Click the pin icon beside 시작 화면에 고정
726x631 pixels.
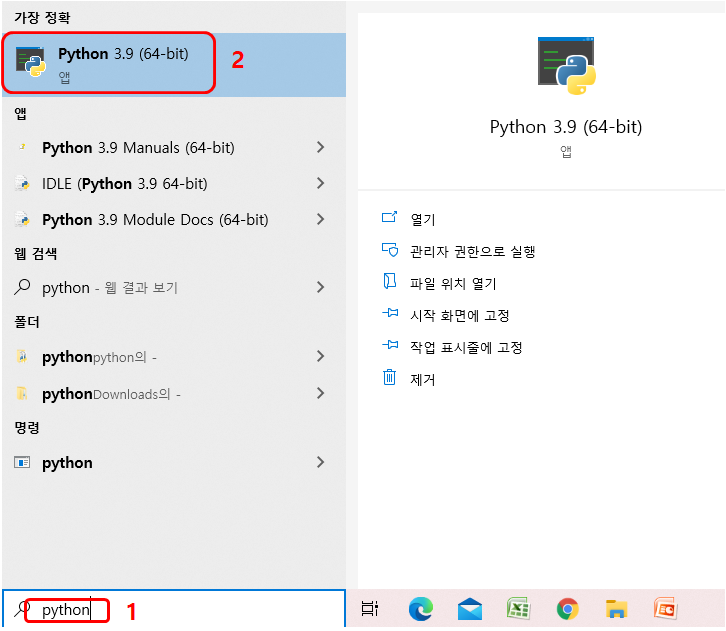coord(390,313)
